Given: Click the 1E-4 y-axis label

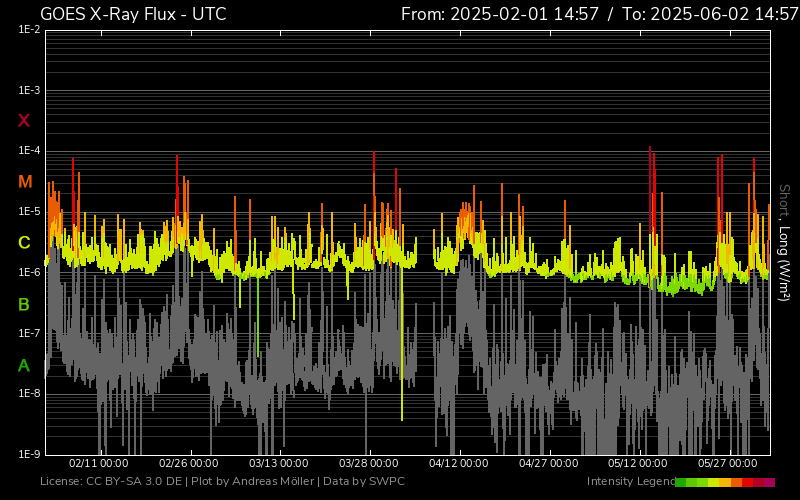Looking at the screenshot, I should click(x=29, y=151).
